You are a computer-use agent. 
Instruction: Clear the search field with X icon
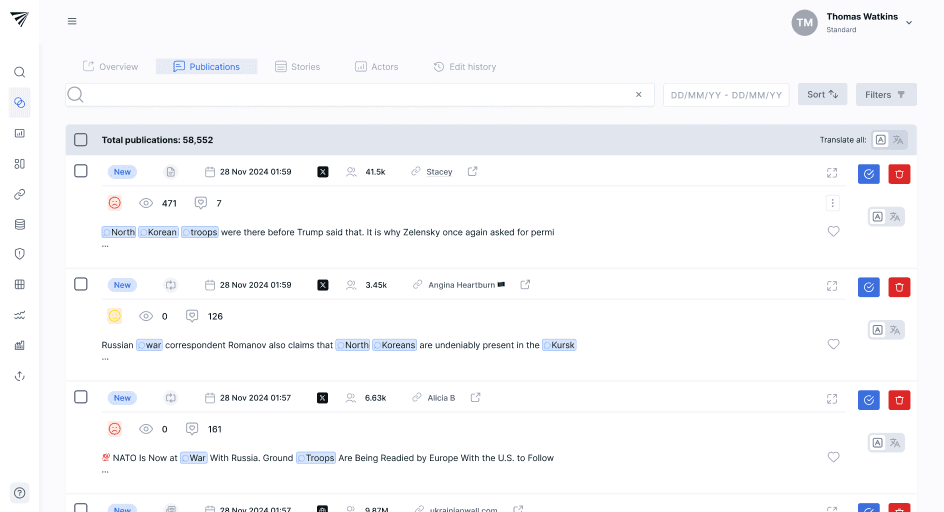click(x=639, y=95)
